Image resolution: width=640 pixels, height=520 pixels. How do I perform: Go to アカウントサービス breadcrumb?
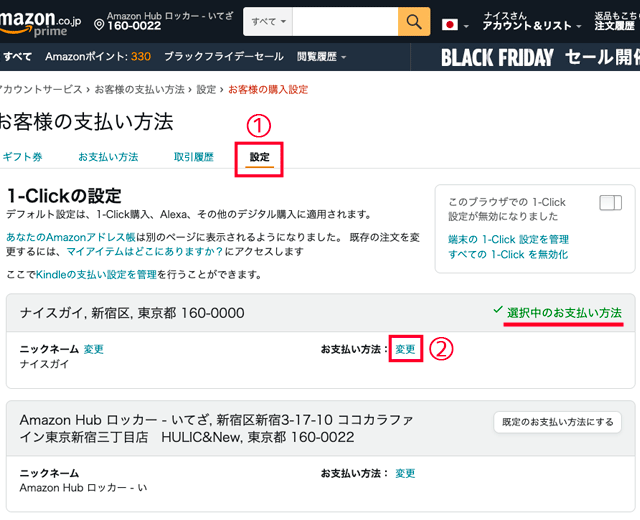click(41, 89)
